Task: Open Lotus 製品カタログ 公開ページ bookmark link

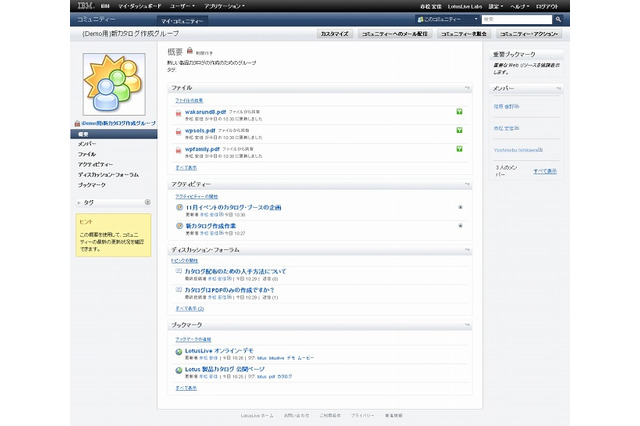Action: click(224, 369)
